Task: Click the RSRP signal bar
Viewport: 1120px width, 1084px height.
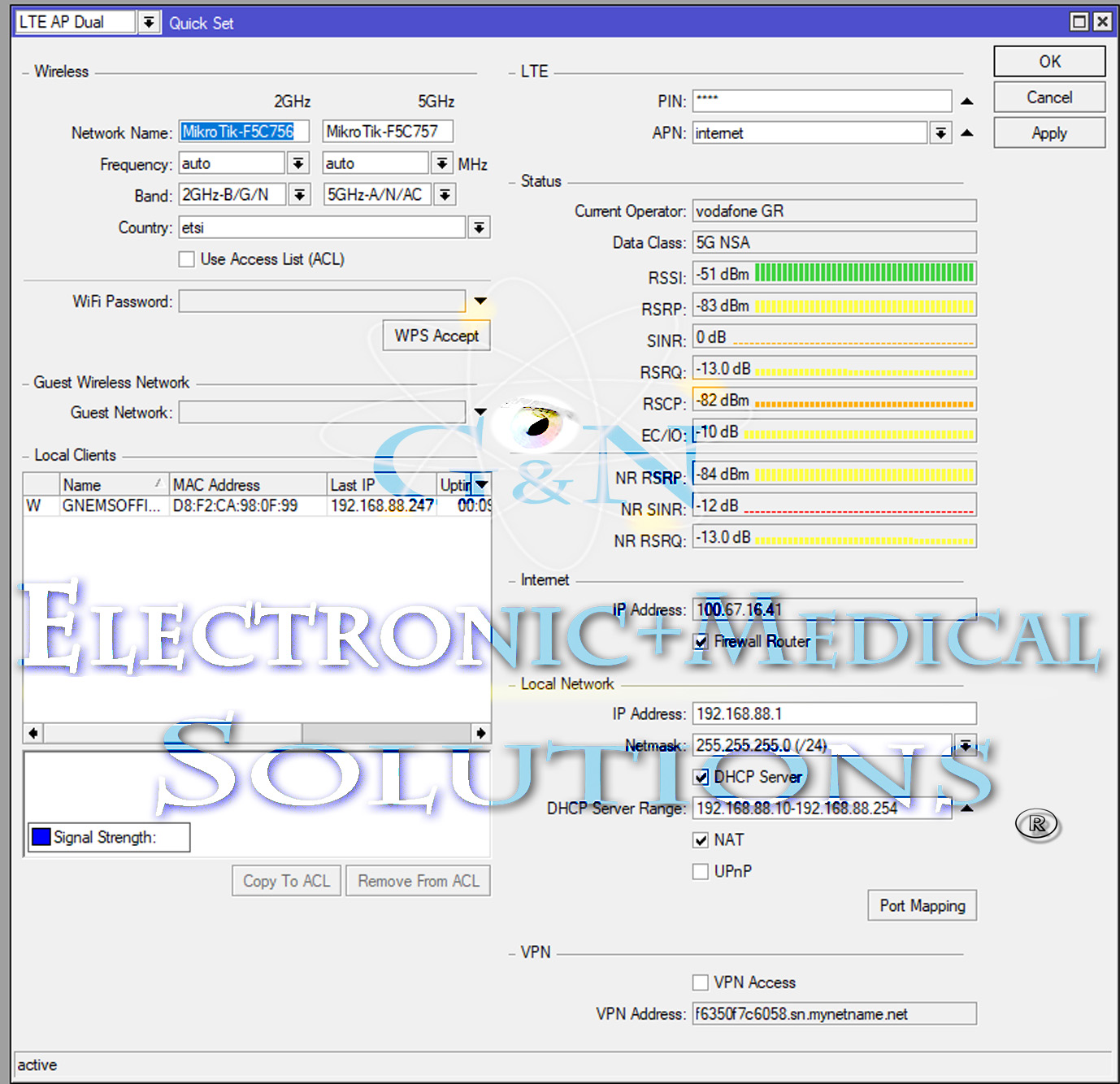Action: 864,306
